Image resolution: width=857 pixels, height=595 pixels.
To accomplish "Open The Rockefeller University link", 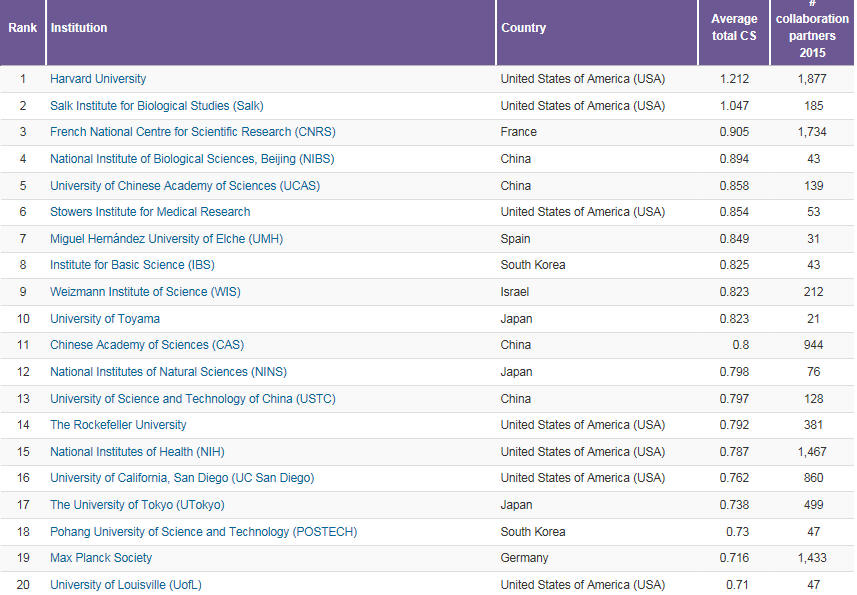I will [118, 425].
